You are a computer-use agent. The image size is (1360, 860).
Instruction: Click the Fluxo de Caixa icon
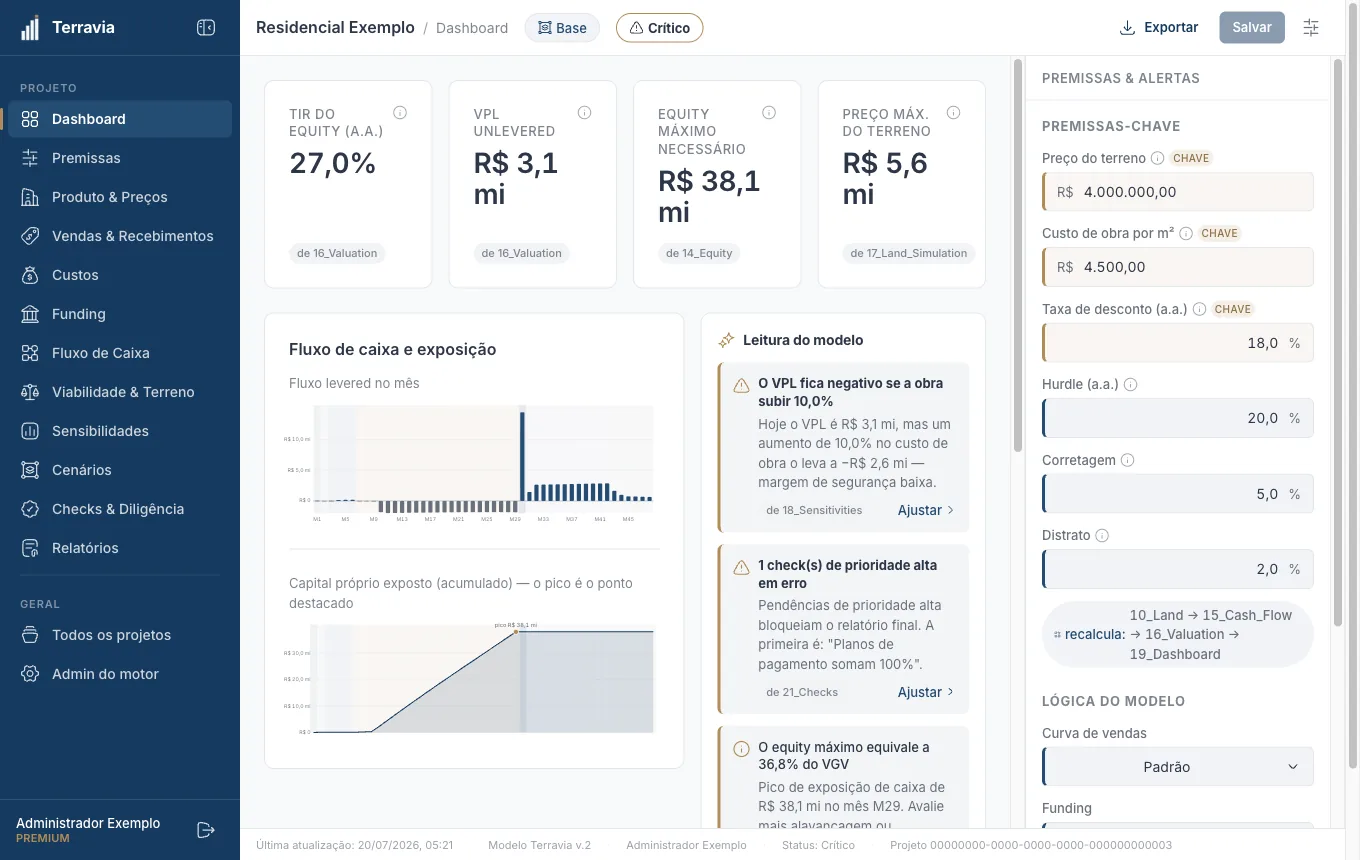pos(30,353)
